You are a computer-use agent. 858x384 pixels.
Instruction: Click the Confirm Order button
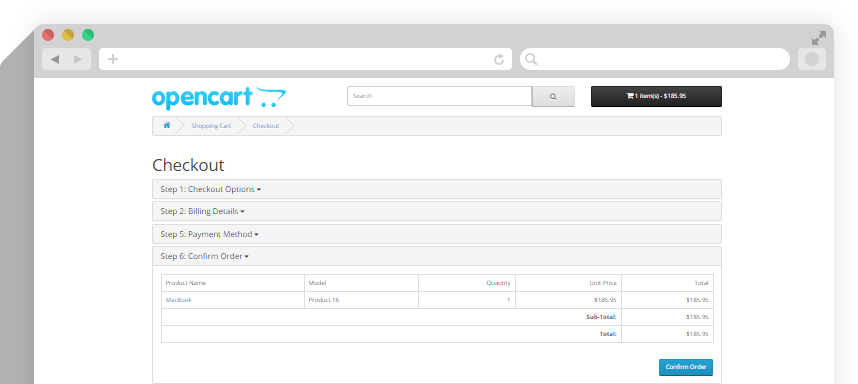(686, 367)
